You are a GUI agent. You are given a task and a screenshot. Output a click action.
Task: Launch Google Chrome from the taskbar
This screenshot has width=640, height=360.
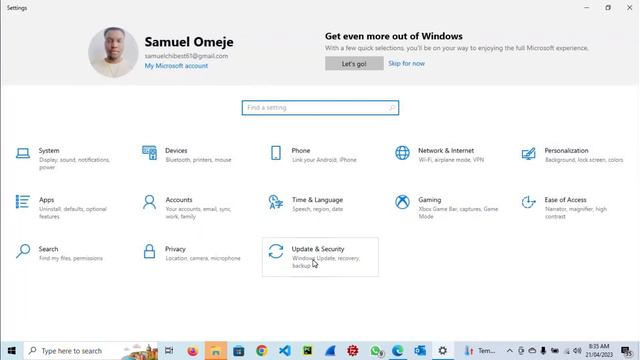click(262, 351)
